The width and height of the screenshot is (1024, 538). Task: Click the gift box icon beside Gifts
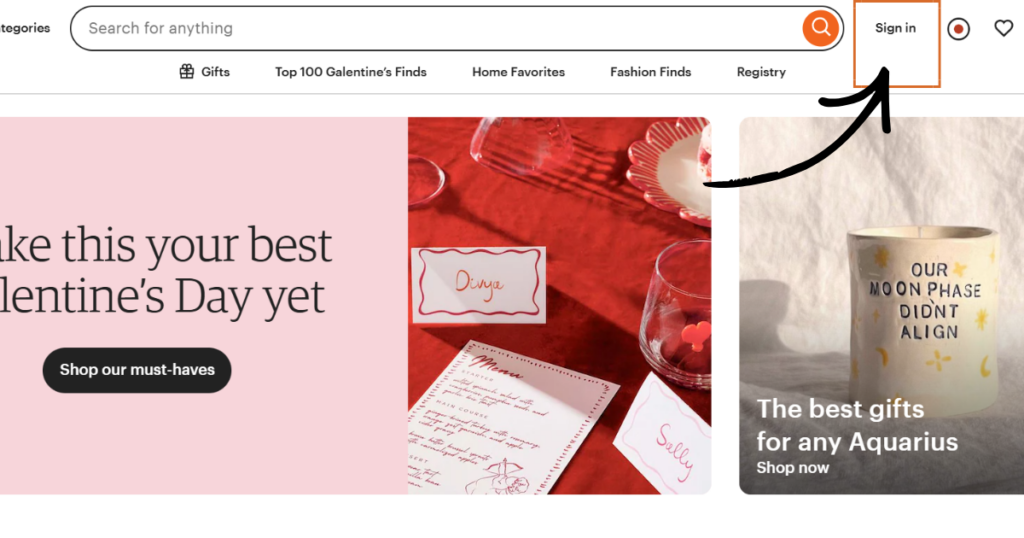pos(187,71)
